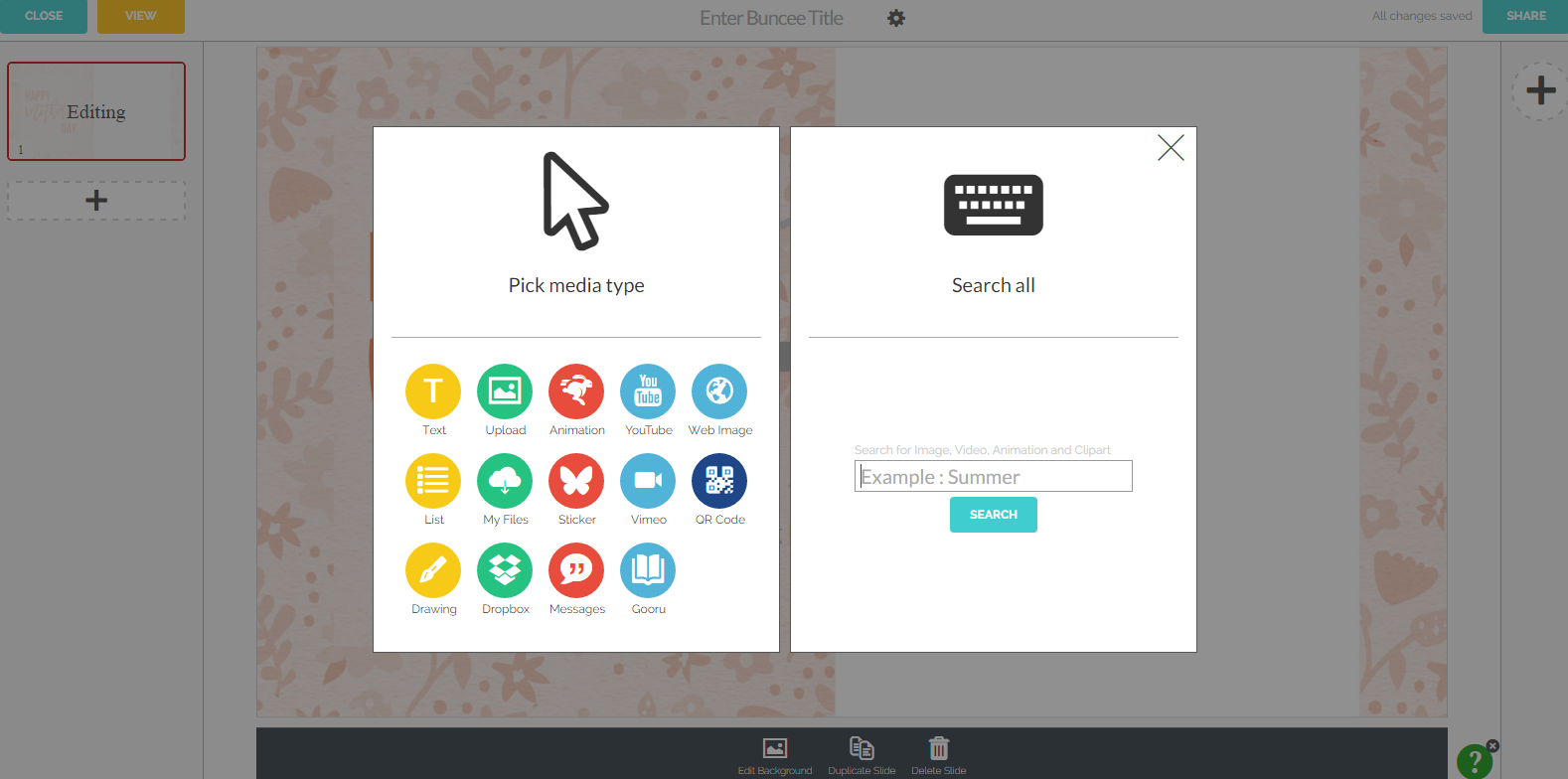Open the Drawing tool icon
The height and width of the screenshot is (779, 1568).
tap(433, 570)
